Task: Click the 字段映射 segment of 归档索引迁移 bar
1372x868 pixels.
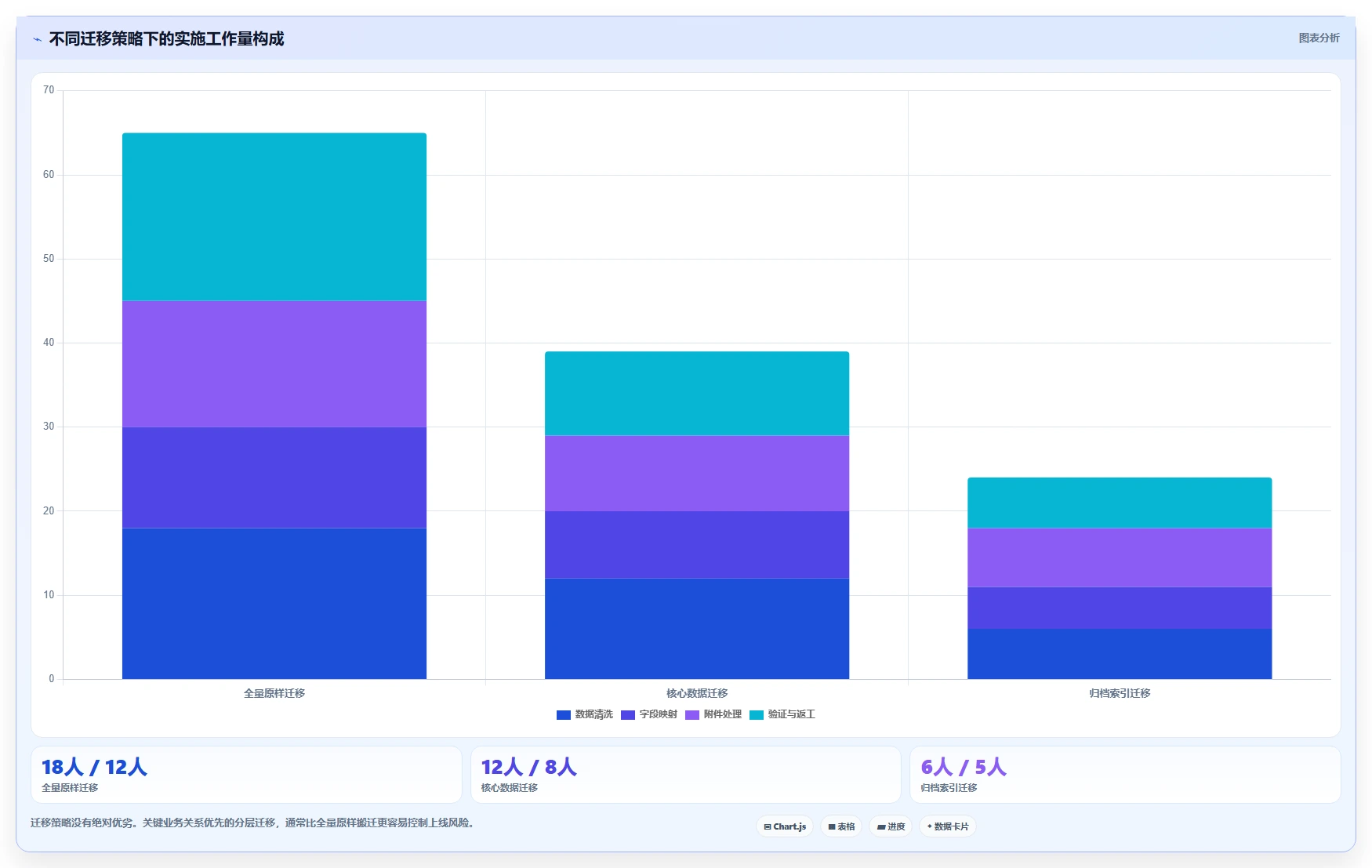Action: tap(1120, 608)
